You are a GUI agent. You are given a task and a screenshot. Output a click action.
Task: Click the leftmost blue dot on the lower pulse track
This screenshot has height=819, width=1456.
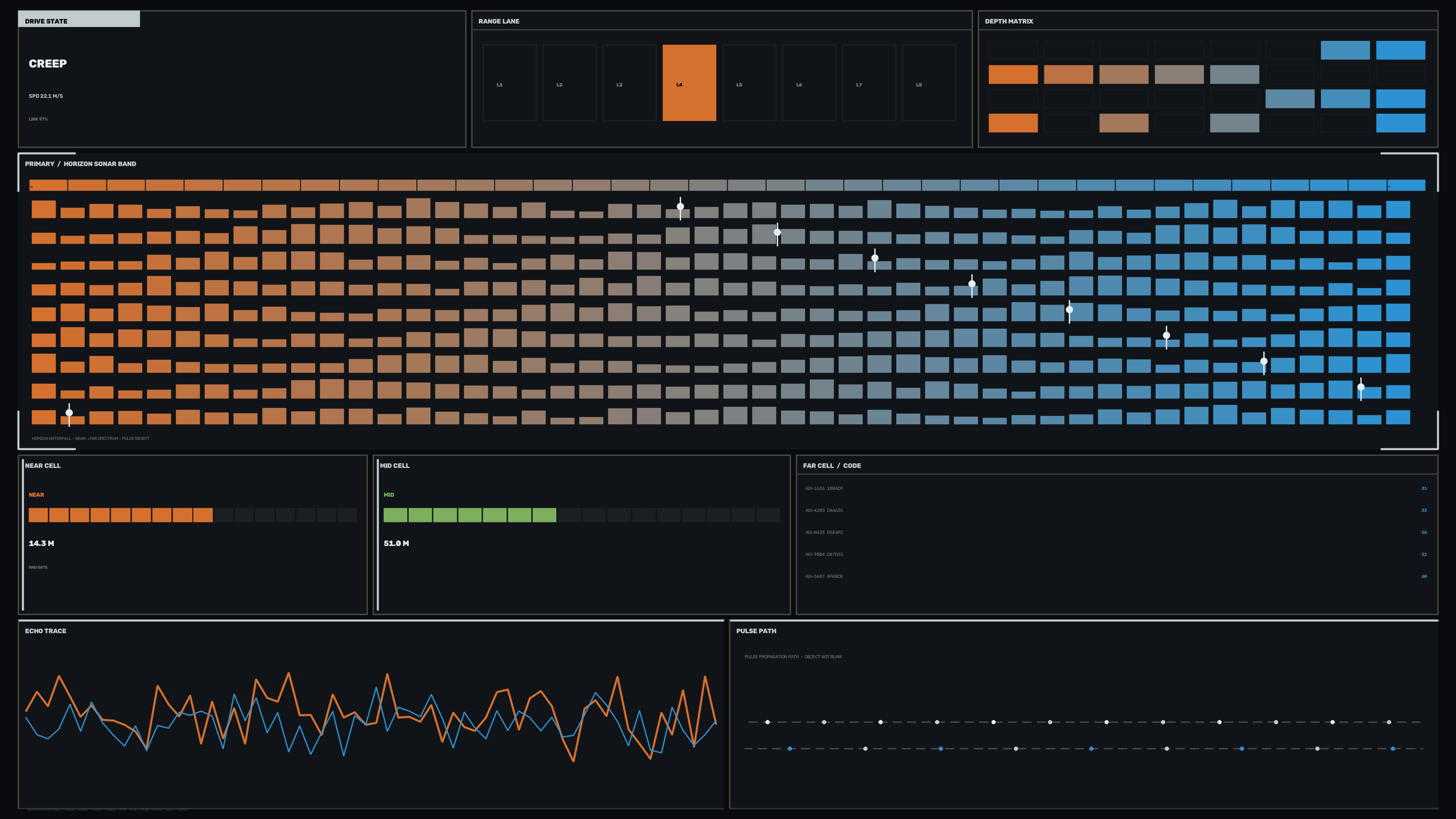point(789,749)
